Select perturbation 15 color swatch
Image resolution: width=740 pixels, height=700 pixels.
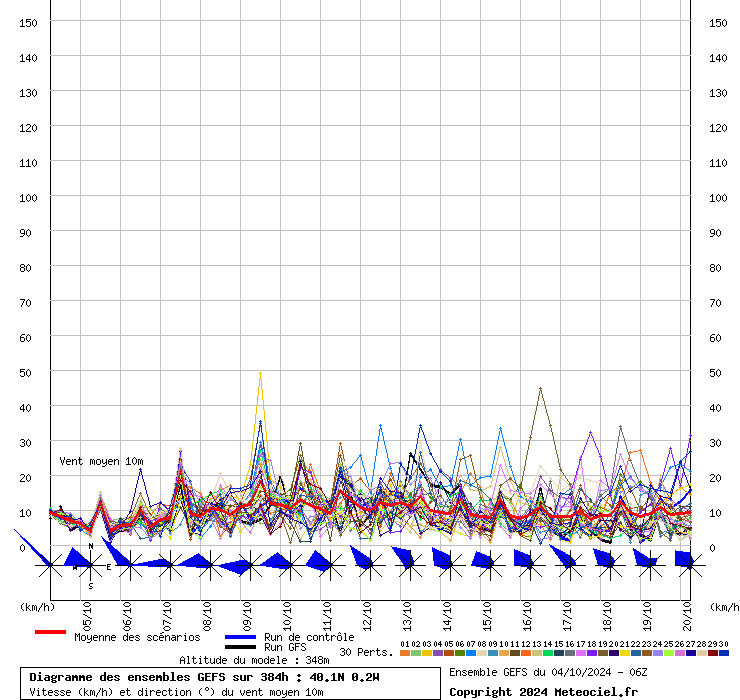(559, 653)
